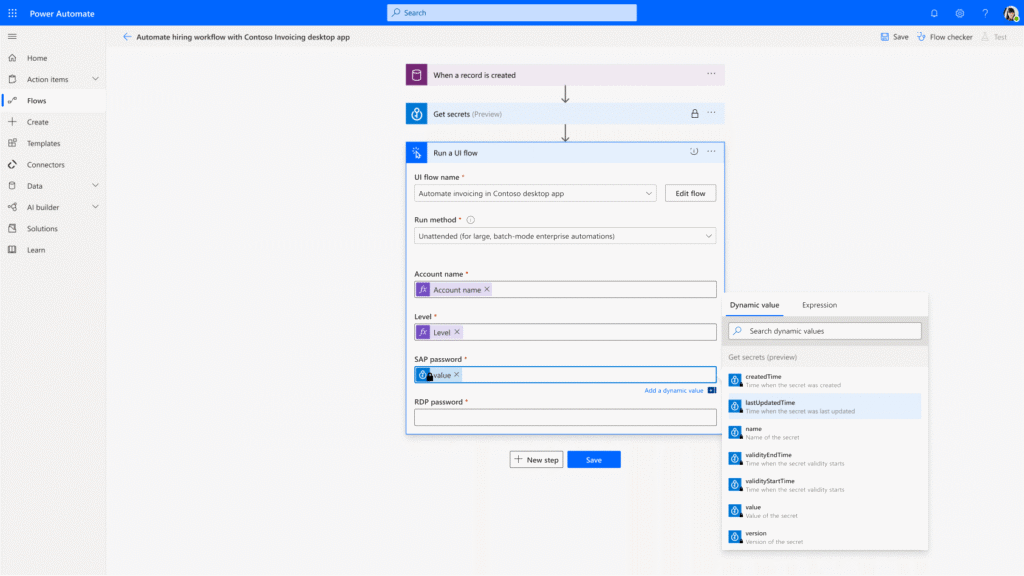
Task: Click Test in the top toolbar
Action: pos(994,37)
